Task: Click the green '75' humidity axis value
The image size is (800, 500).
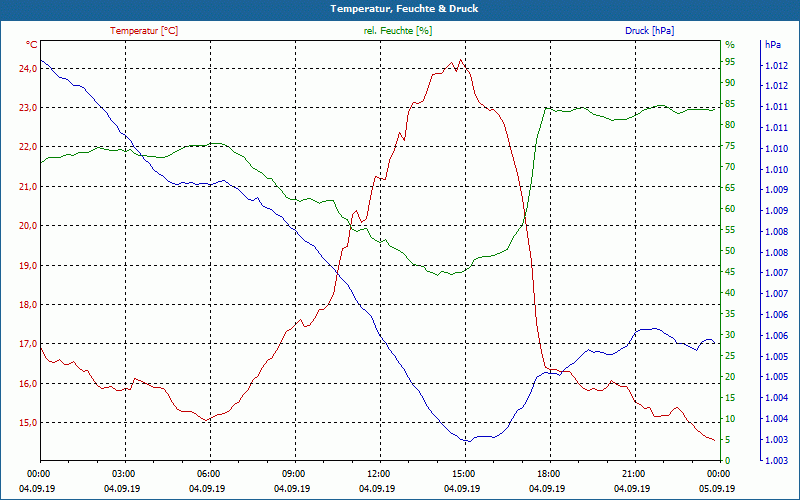Action: (x=730, y=146)
